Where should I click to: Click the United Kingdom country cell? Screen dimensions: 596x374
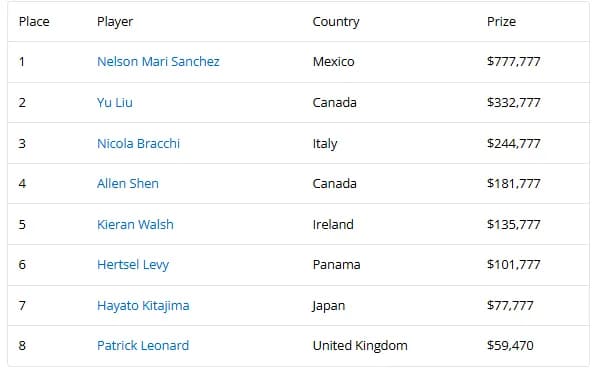[x=360, y=346]
